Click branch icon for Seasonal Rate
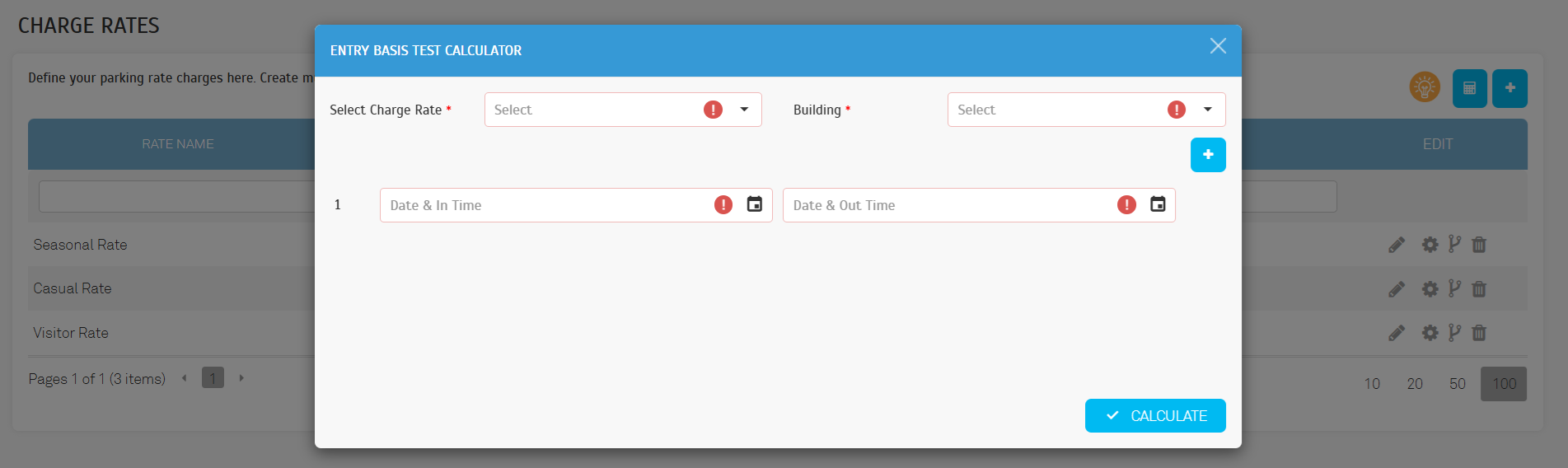 point(1454,245)
